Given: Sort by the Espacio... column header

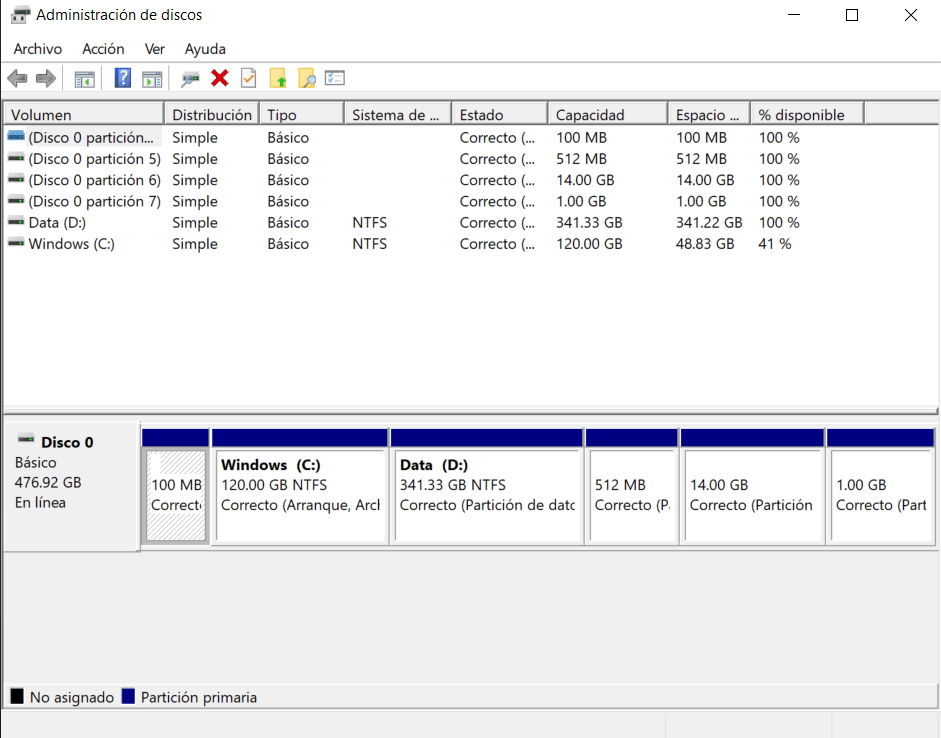Looking at the screenshot, I should 709,115.
